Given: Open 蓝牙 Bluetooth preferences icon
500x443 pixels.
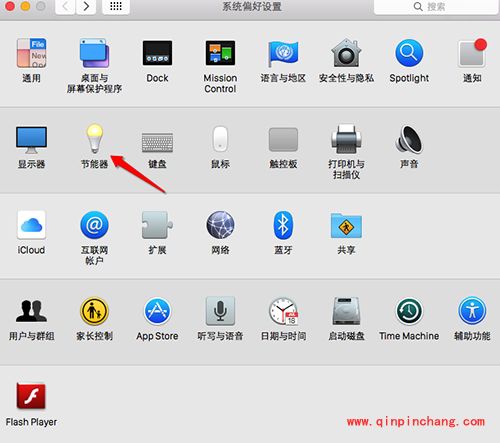Looking at the screenshot, I should (283, 225).
